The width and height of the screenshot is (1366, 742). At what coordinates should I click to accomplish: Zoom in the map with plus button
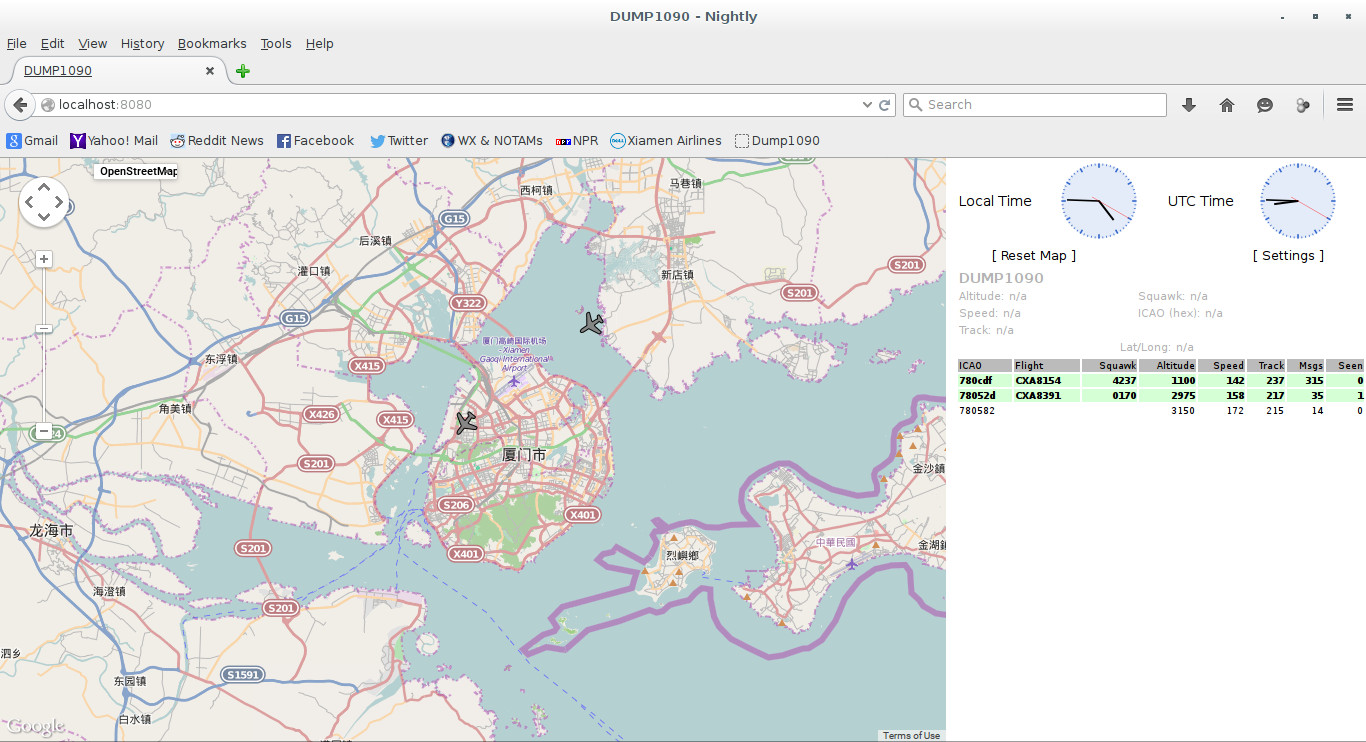click(x=44, y=259)
